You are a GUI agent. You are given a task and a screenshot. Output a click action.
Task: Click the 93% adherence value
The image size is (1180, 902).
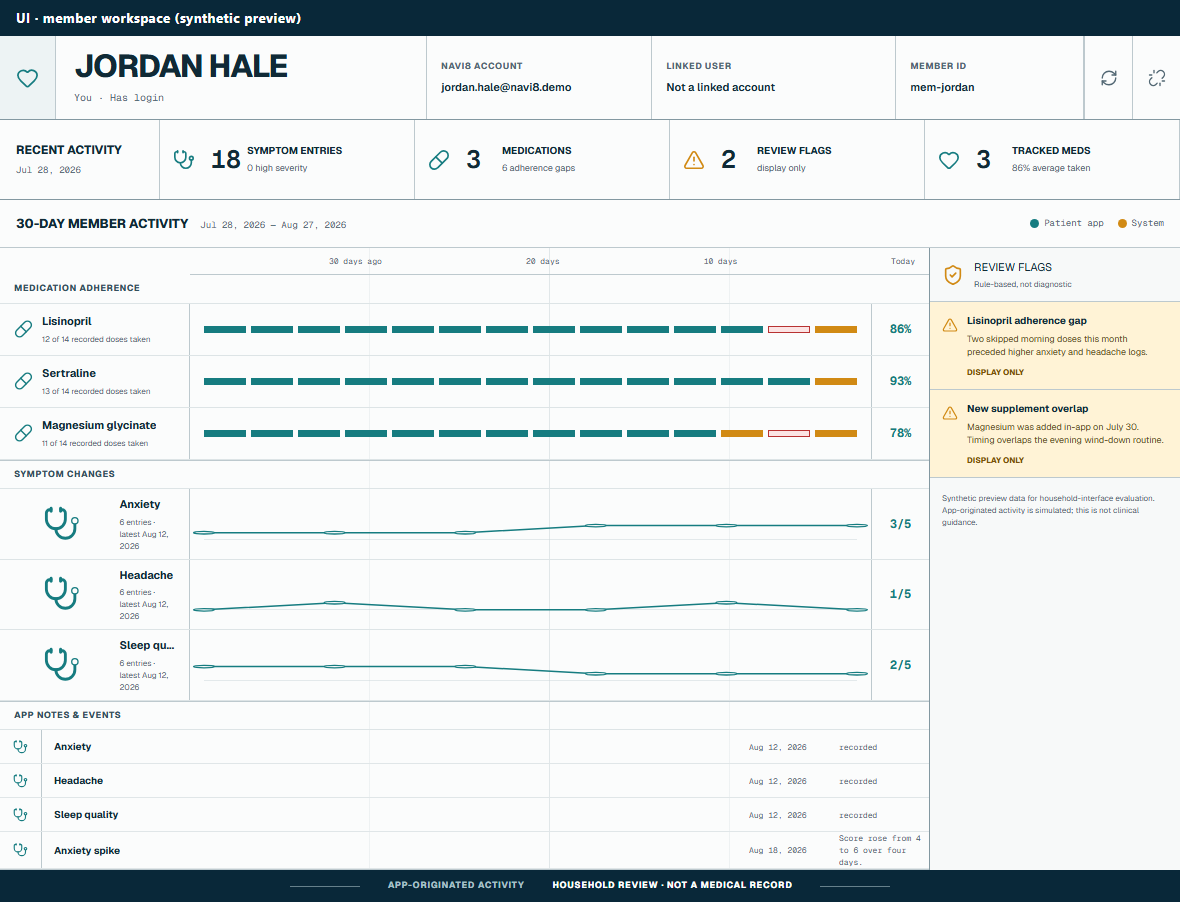tap(900, 381)
